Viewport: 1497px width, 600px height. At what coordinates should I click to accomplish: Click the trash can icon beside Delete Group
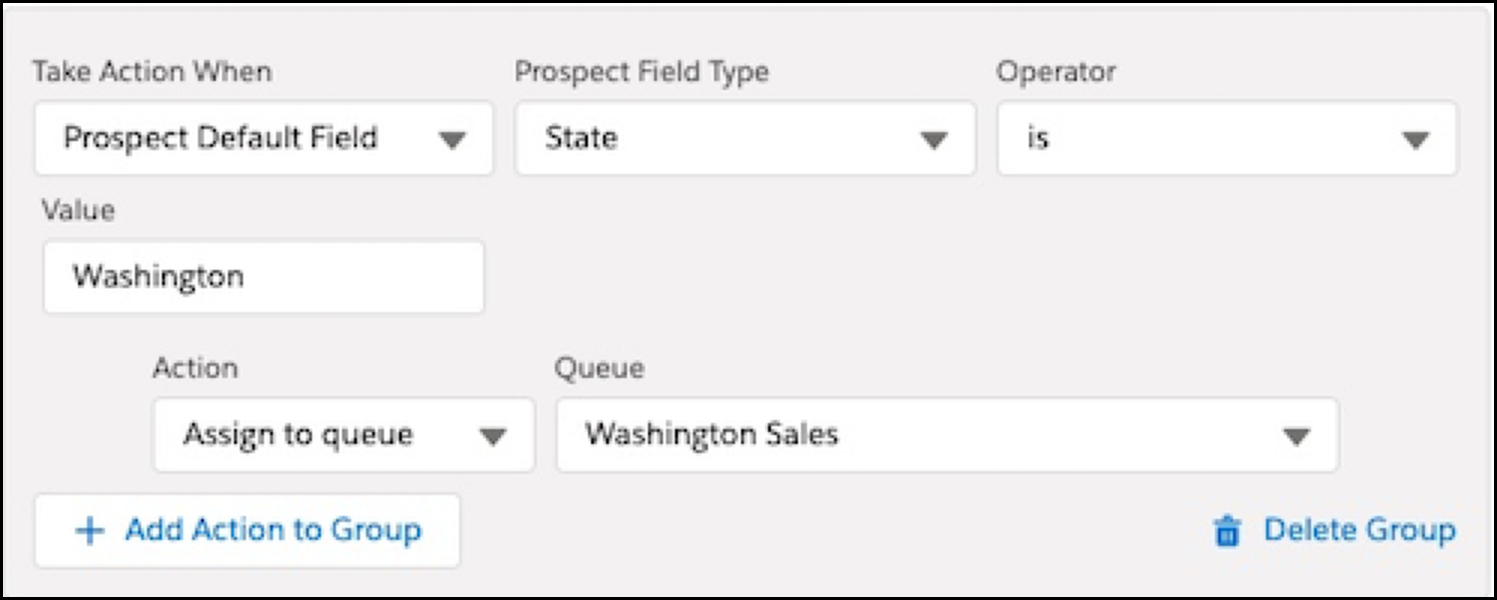tap(1226, 532)
